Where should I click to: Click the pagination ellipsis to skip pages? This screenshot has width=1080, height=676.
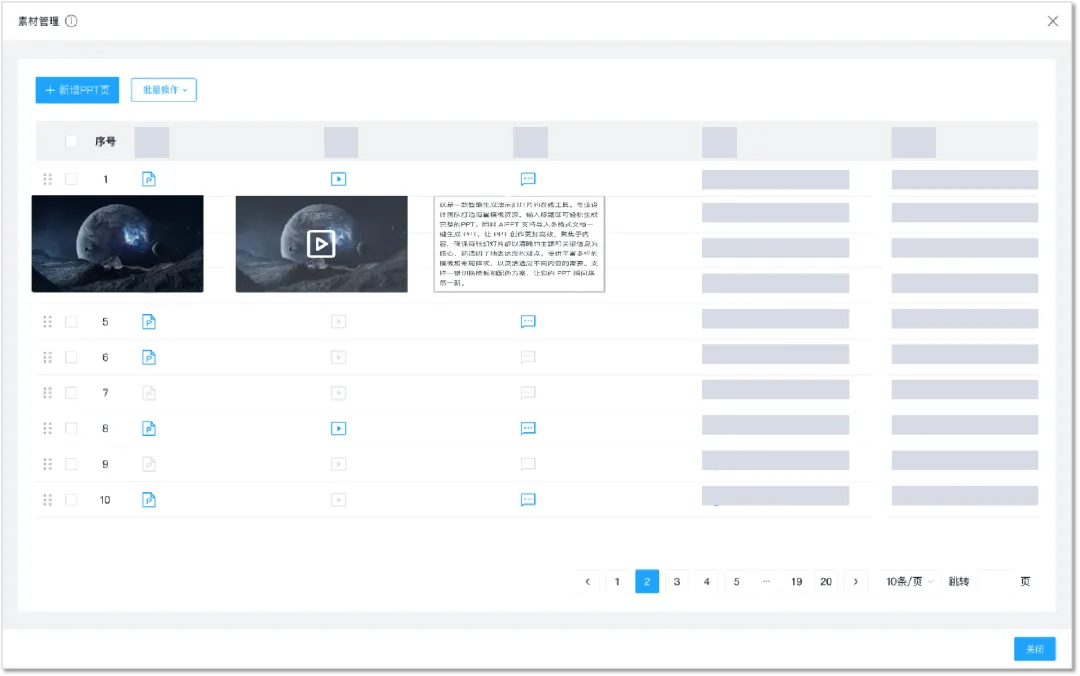tap(767, 582)
